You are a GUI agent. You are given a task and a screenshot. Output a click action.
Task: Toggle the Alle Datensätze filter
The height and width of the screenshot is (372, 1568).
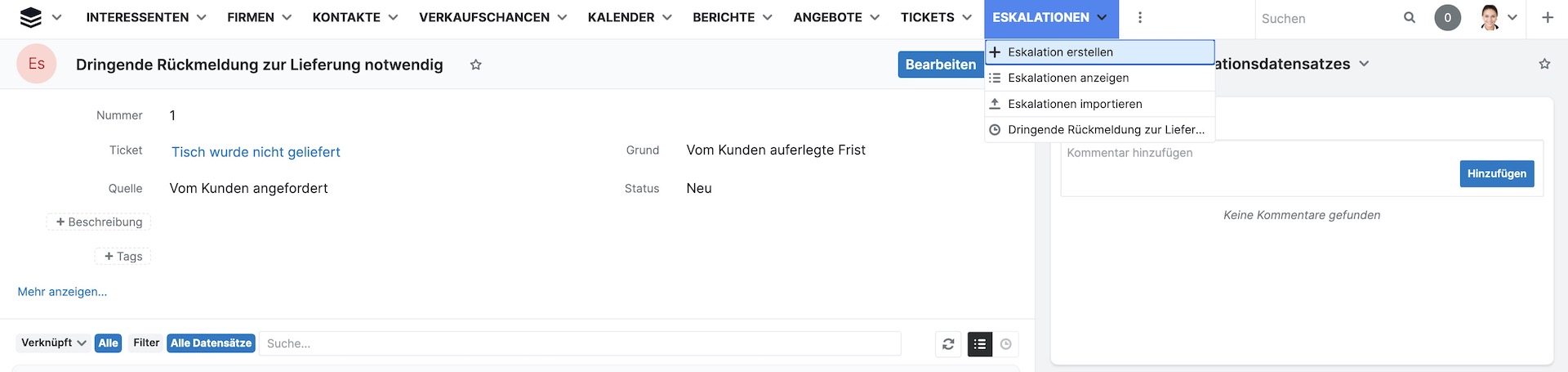coord(211,343)
